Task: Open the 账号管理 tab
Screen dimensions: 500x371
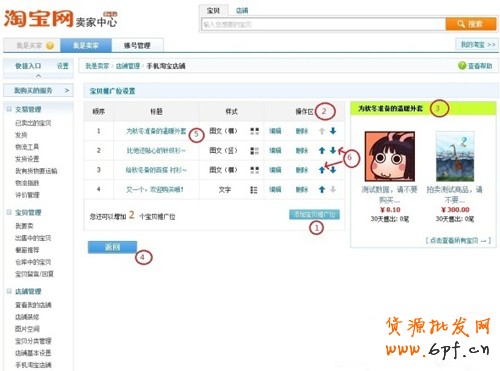Action: click(x=137, y=45)
